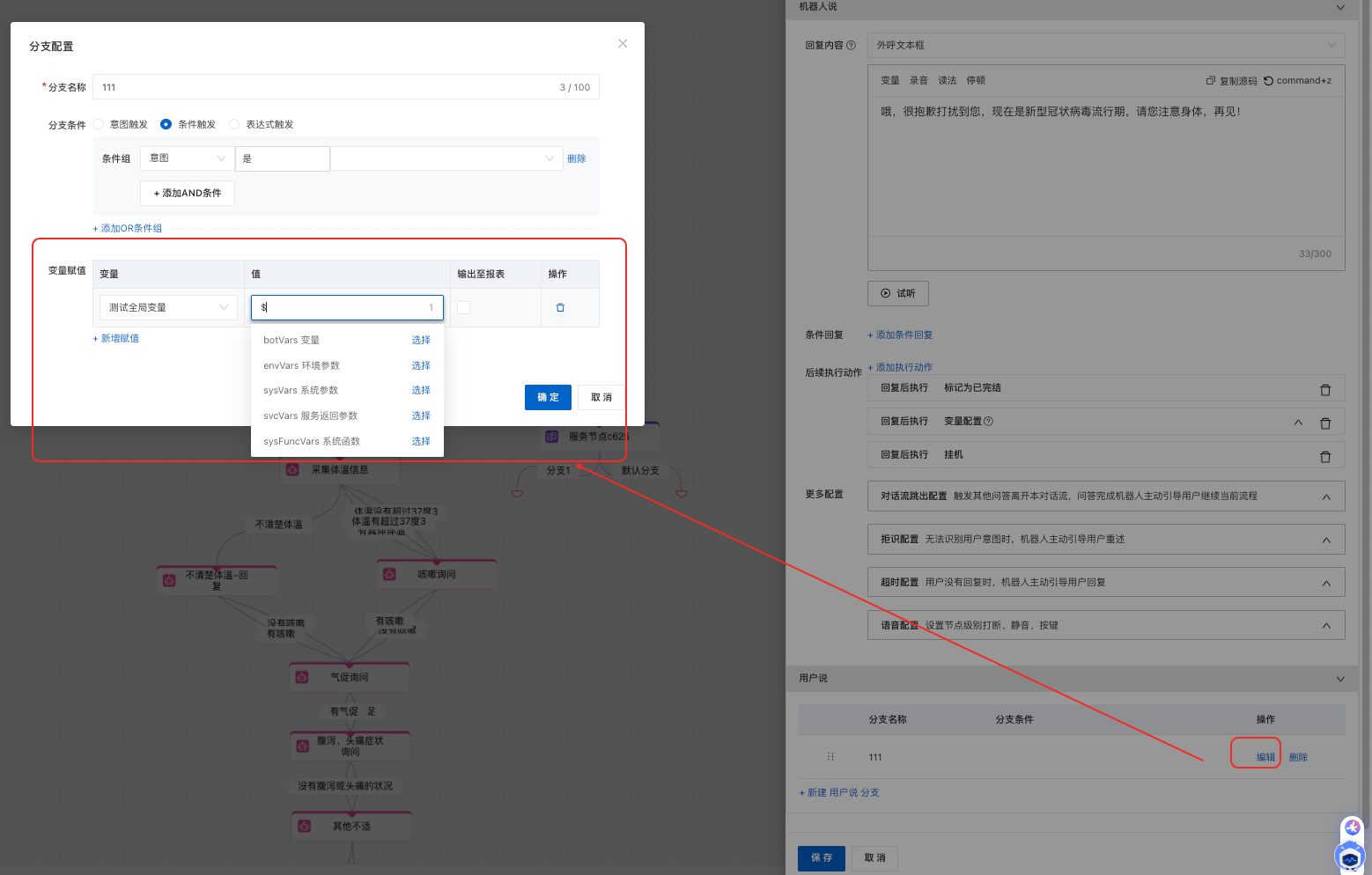Delete the 测试全局变量 assignment row with trash icon
Viewport: 1372px width, 875px height.
560,308
